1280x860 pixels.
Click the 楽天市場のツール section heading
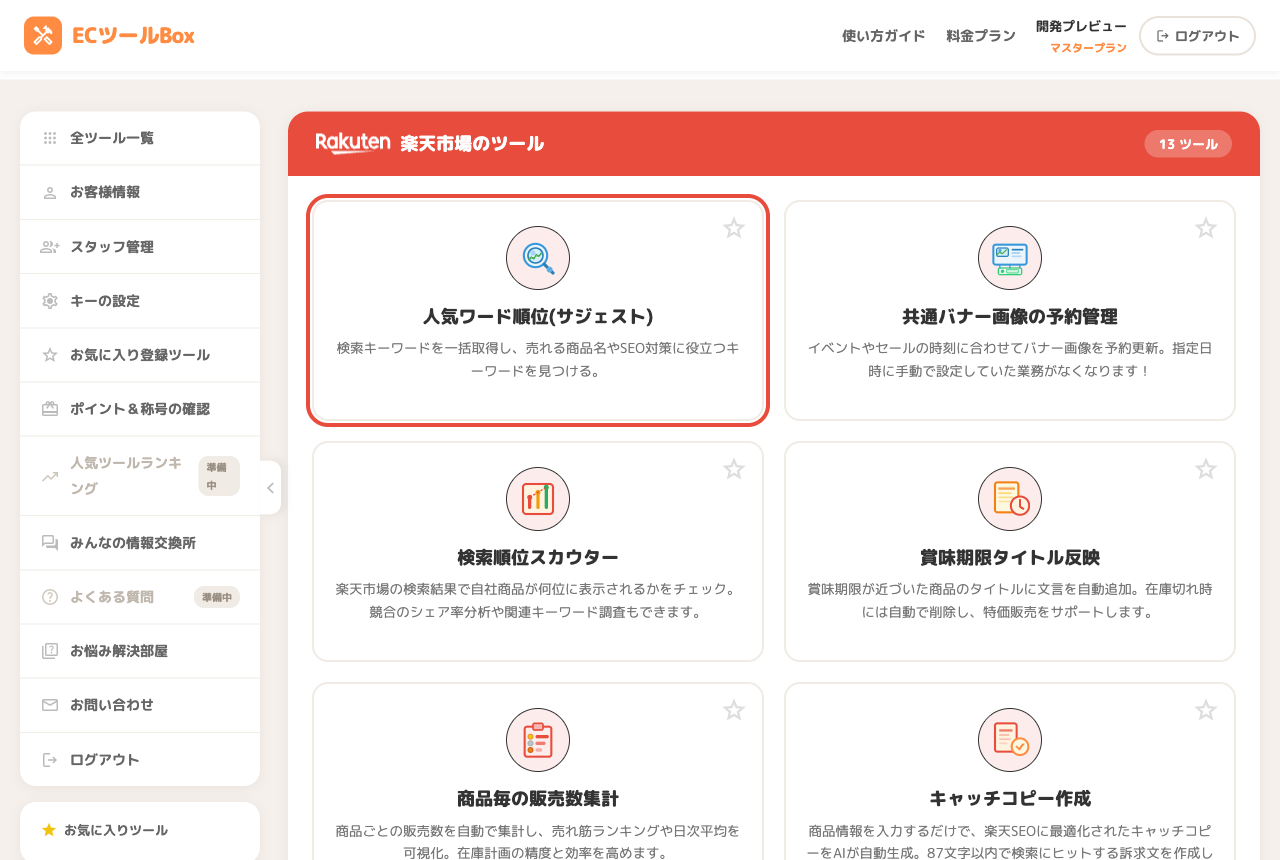pyautogui.click(x=472, y=144)
